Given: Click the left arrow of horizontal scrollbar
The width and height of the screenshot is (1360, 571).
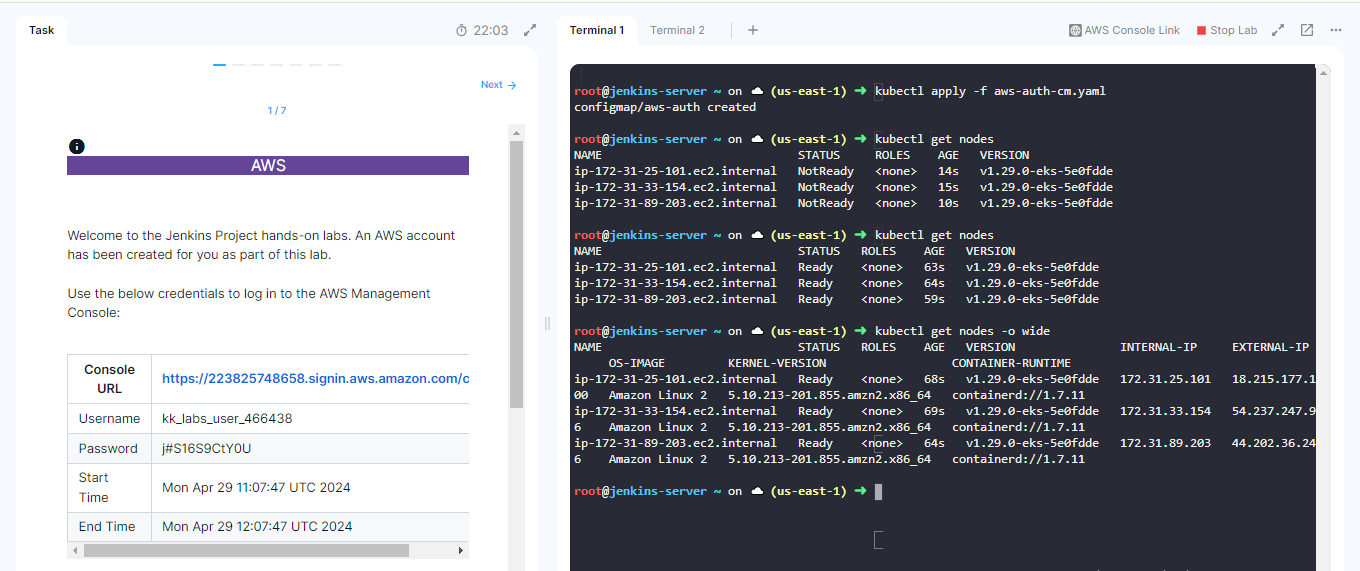Looking at the screenshot, I should (x=74, y=550).
